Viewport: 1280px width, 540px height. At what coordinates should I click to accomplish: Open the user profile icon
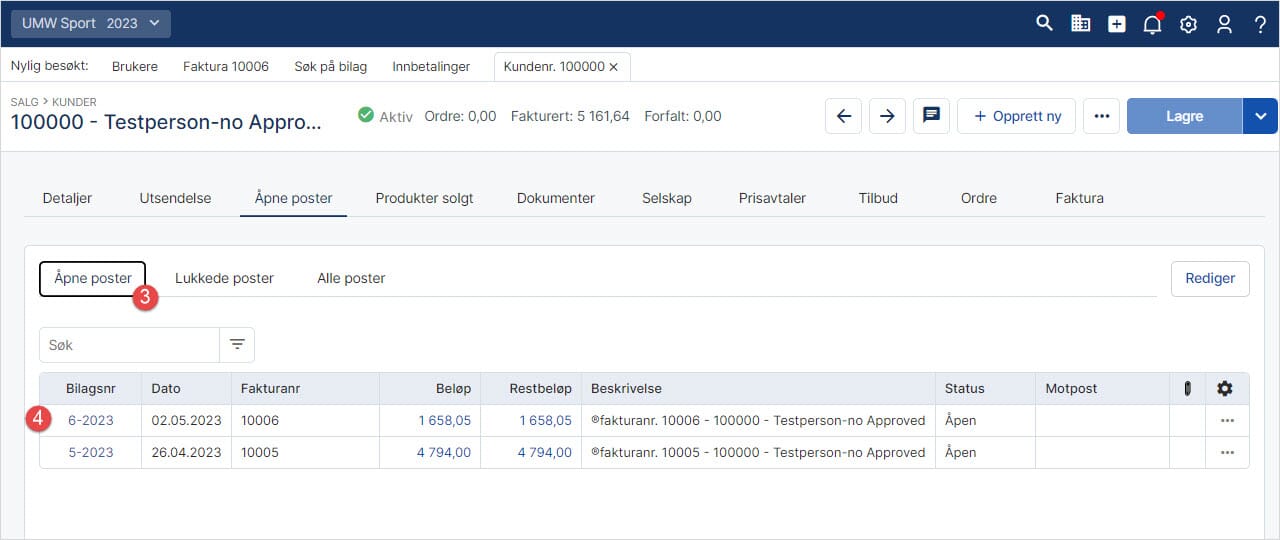point(1224,25)
